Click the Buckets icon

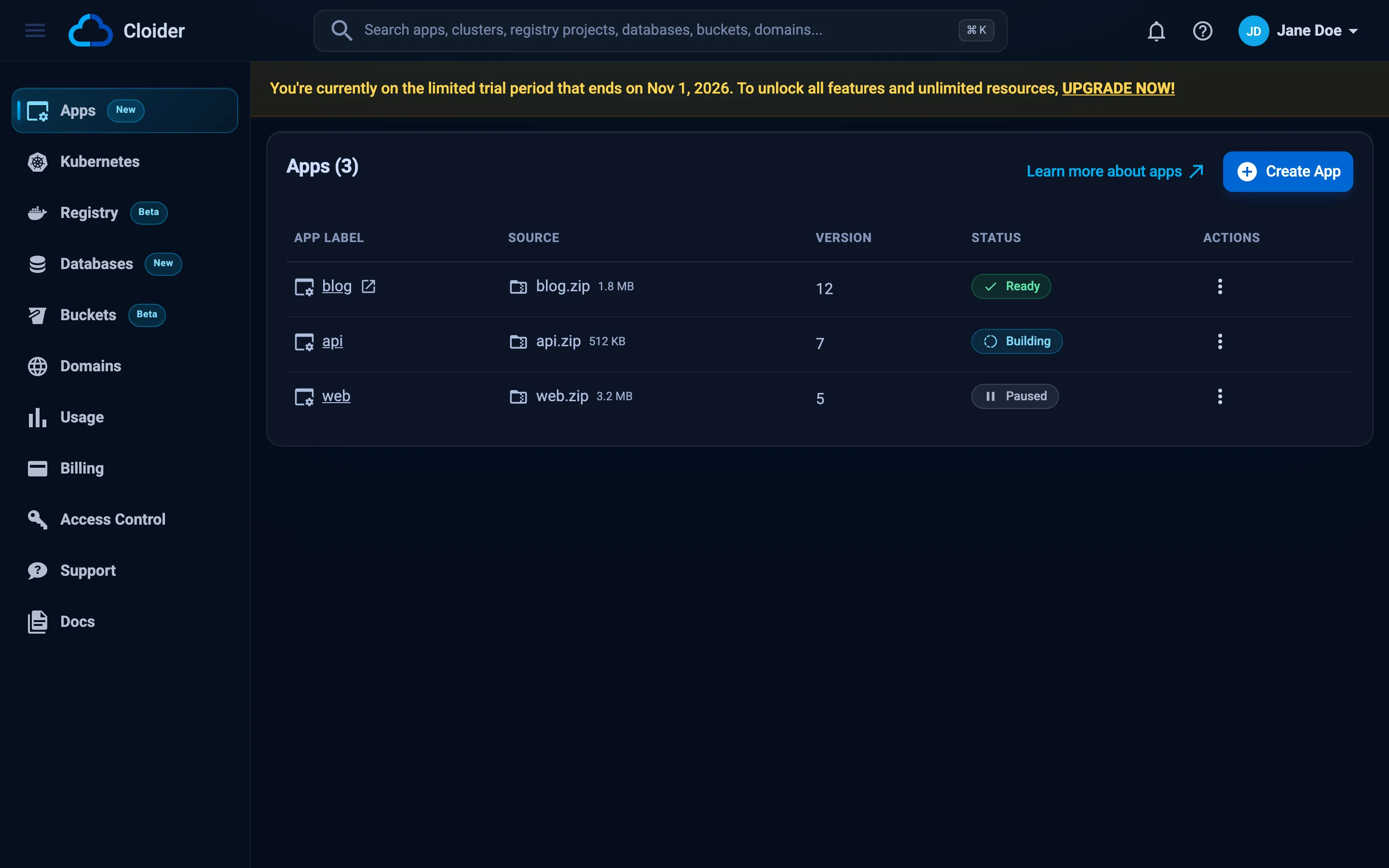(37, 315)
